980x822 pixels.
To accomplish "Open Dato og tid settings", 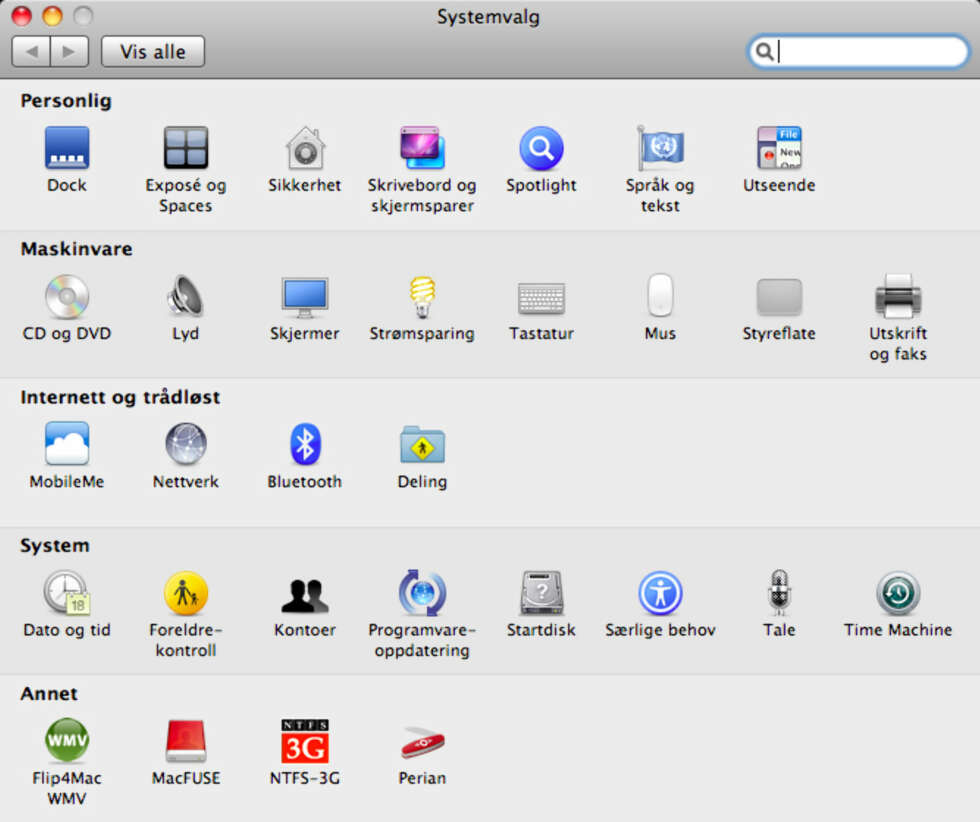I will [67, 592].
